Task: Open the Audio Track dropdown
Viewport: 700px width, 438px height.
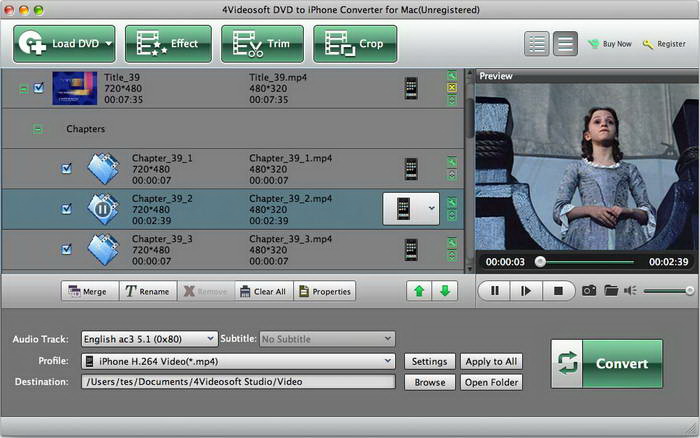Action: tap(149, 339)
